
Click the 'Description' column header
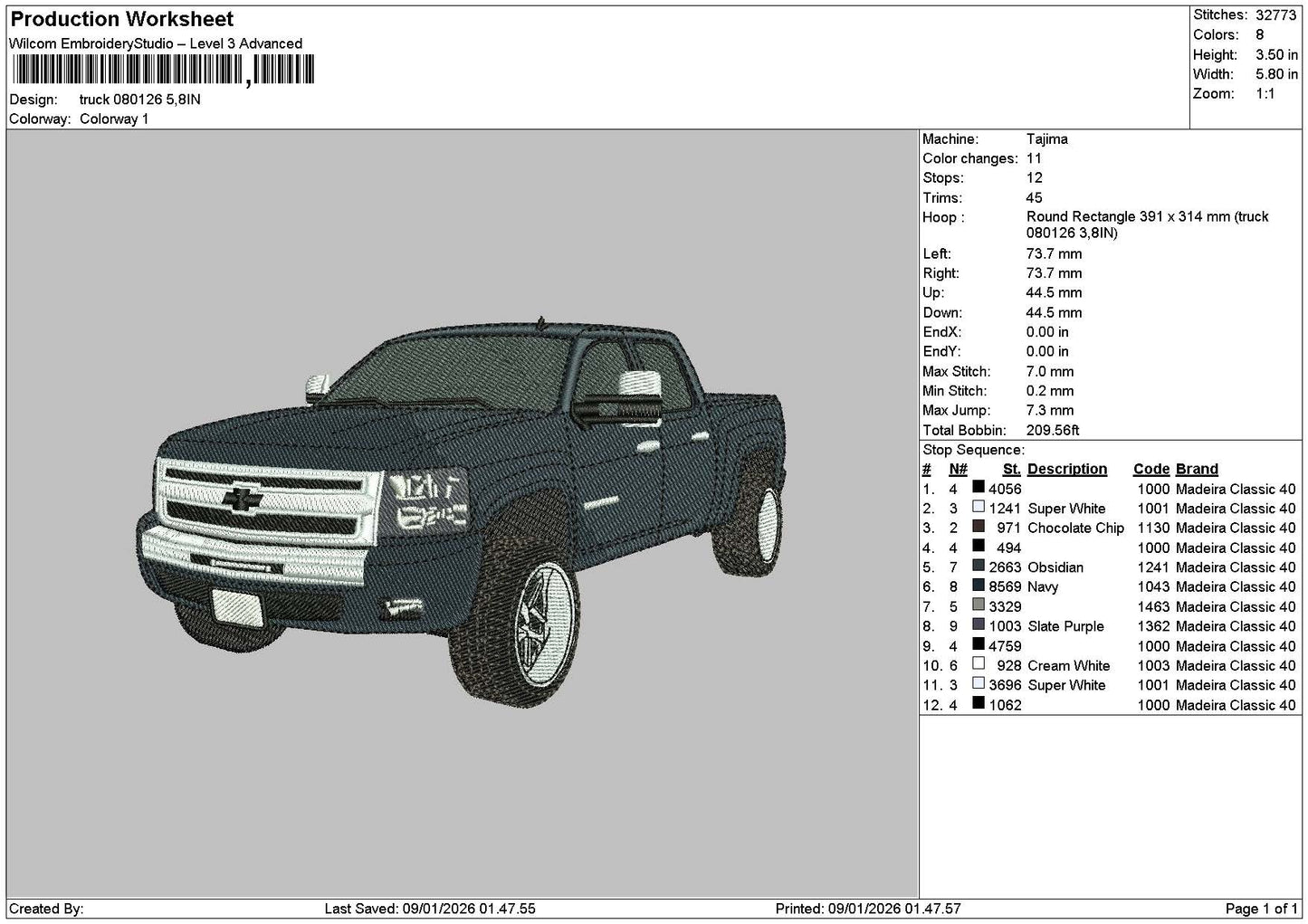coord(1067,469)
